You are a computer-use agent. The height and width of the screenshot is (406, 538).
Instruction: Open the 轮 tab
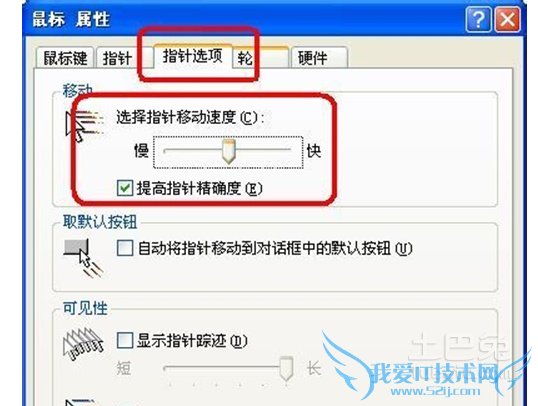click(260, 58)
